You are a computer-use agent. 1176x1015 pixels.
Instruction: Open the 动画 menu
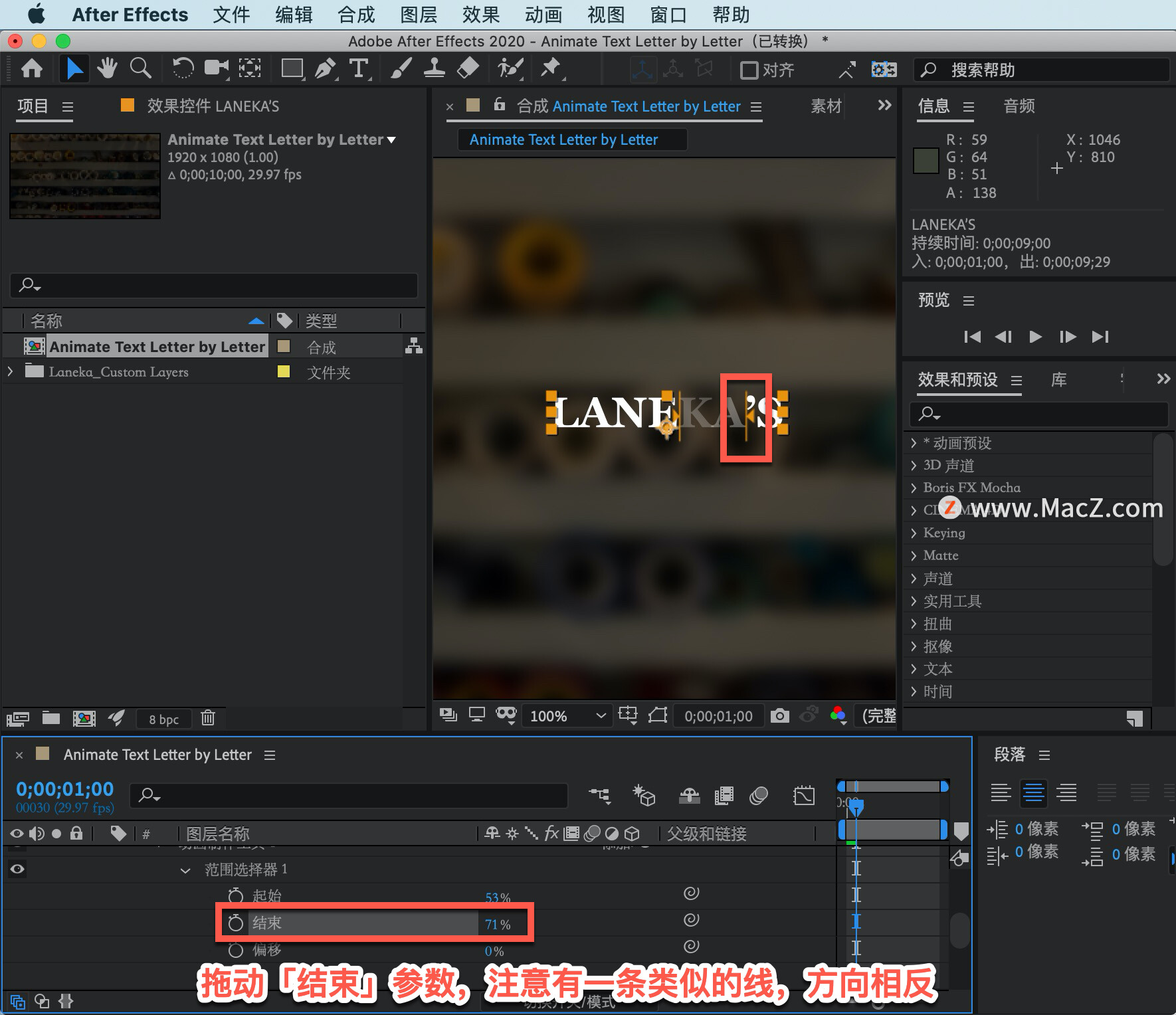[543, 15]
